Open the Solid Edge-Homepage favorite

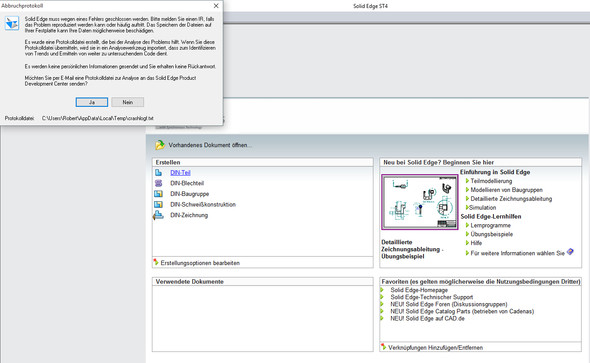[419, 290]
